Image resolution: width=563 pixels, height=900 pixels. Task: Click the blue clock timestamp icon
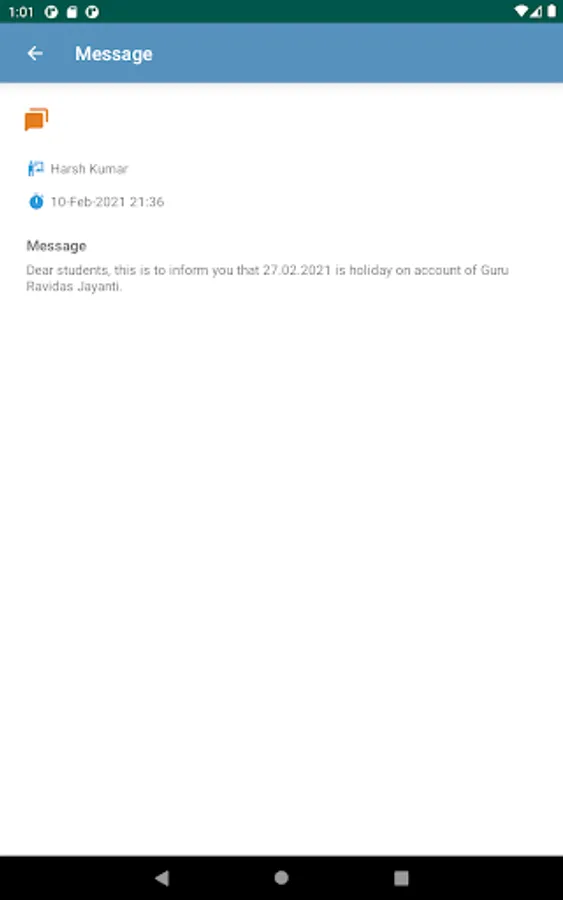pos(36,201)
